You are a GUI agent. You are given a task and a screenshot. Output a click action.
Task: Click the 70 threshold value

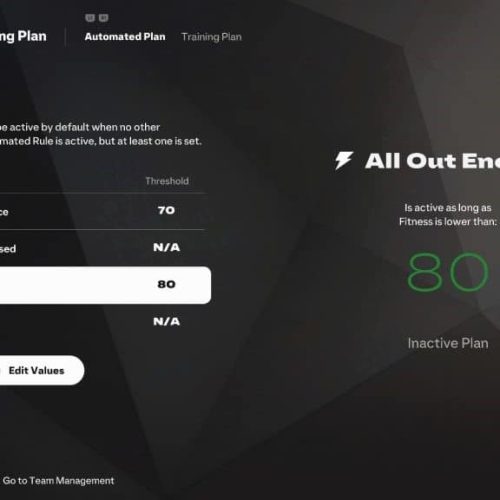[x=166, y=210]
